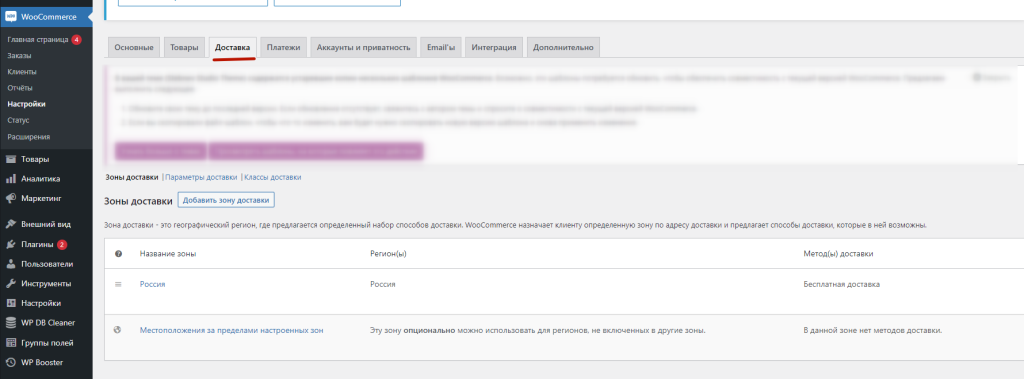Open Местоположения за пределами настроенных зон
The height and width of the screenshot is (379, 1024).
coord(231,331)
